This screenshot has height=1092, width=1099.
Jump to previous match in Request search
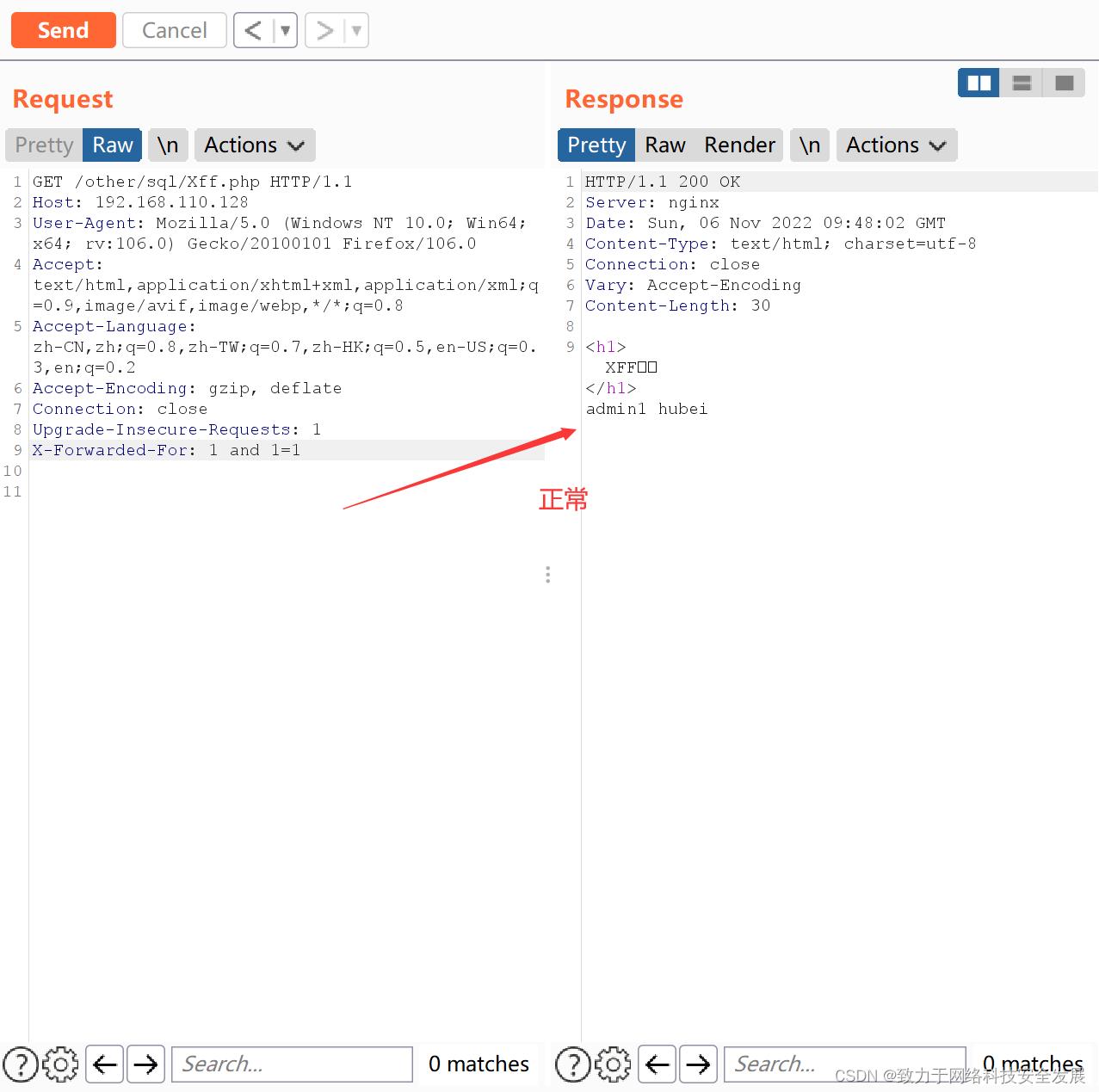(x=105, y=1064)
